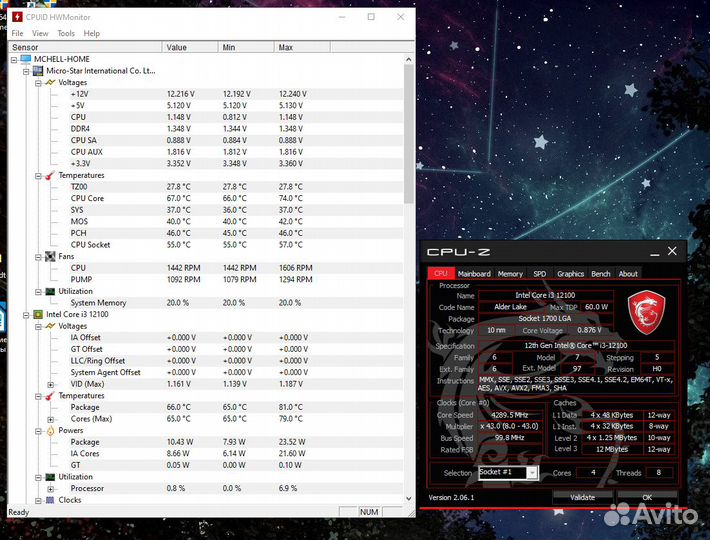Click the OK button in CPU-Z
This screenshot has height=540, width=710.
pos(647,497)
